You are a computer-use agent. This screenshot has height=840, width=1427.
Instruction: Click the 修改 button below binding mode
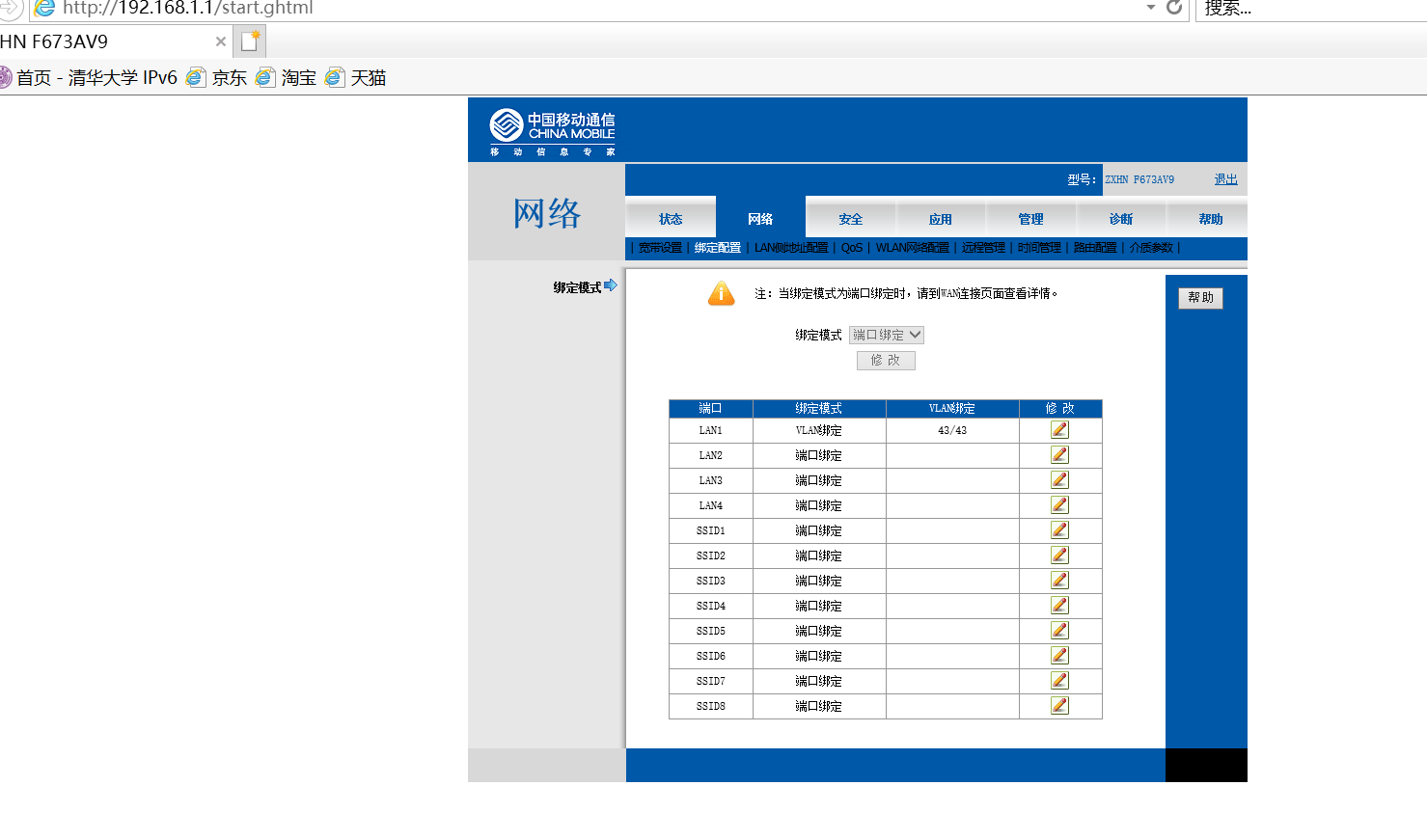point(886,360)
